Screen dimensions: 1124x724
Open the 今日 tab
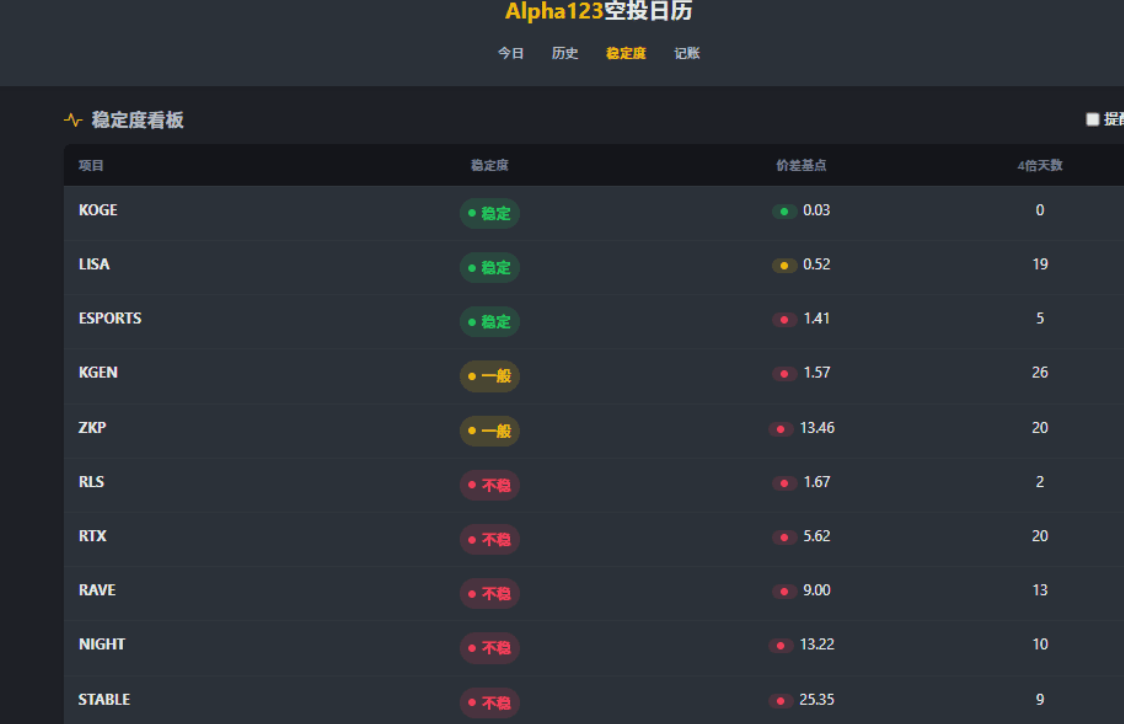[x=511, y=54]
